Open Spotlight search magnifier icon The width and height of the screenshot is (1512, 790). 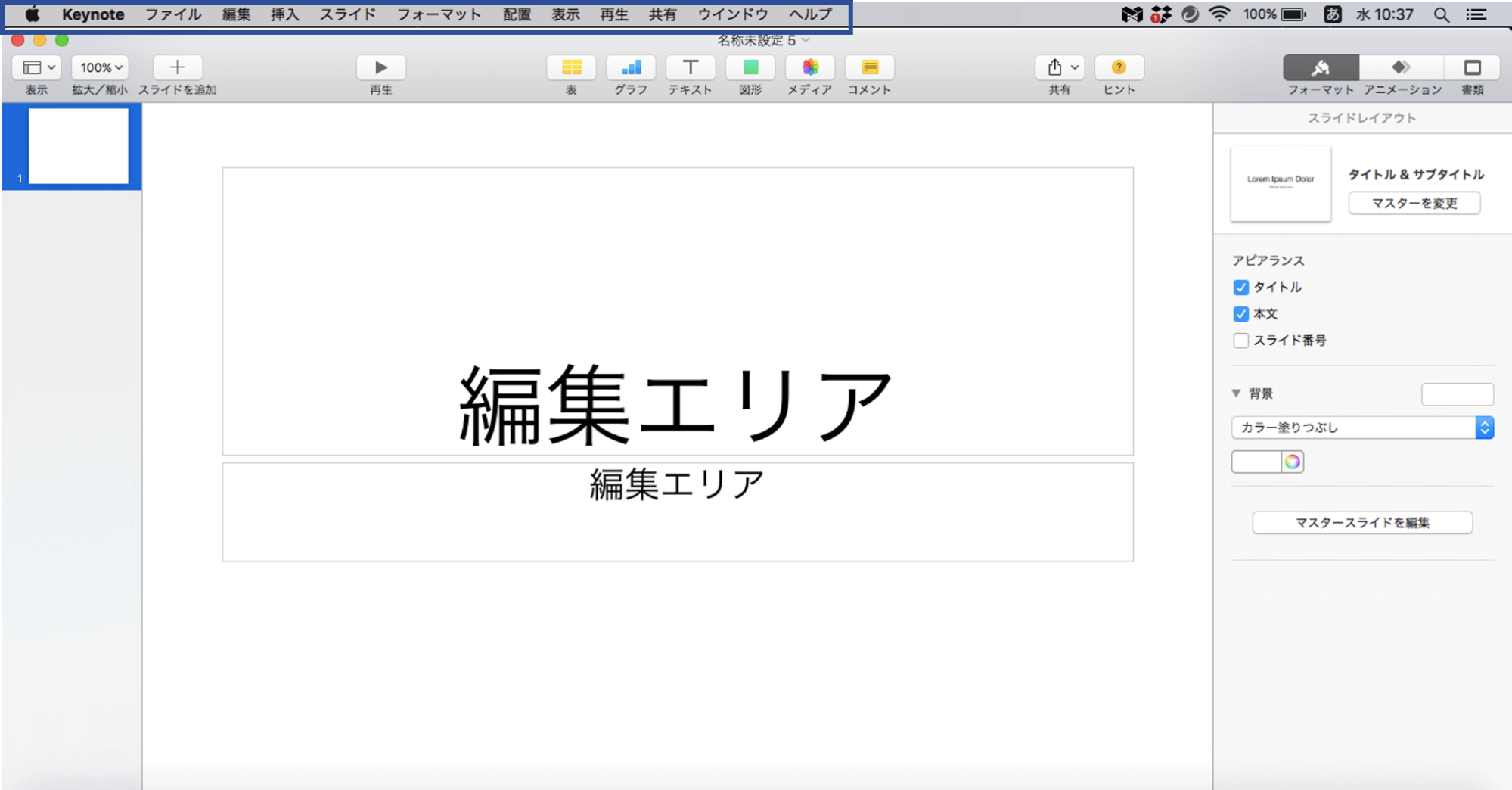click(x=1442, y=14)
